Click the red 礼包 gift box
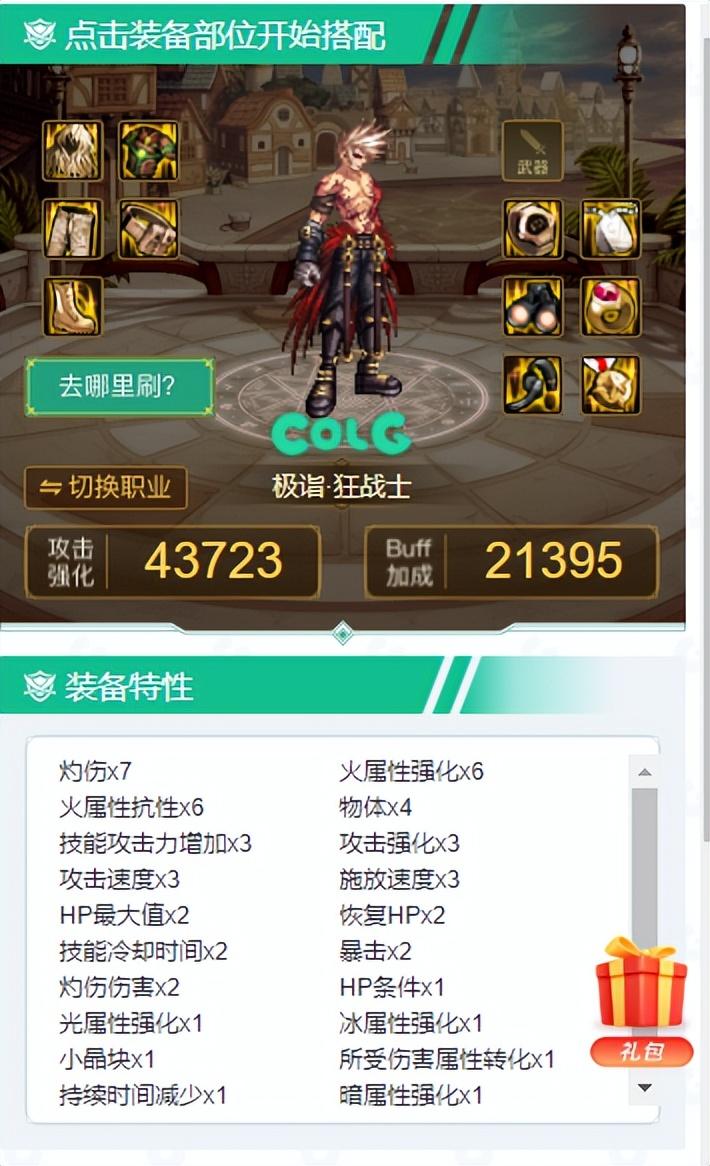Image resolution: width=710 pixels, height=1166 pixels. [x=642, y=1001]
